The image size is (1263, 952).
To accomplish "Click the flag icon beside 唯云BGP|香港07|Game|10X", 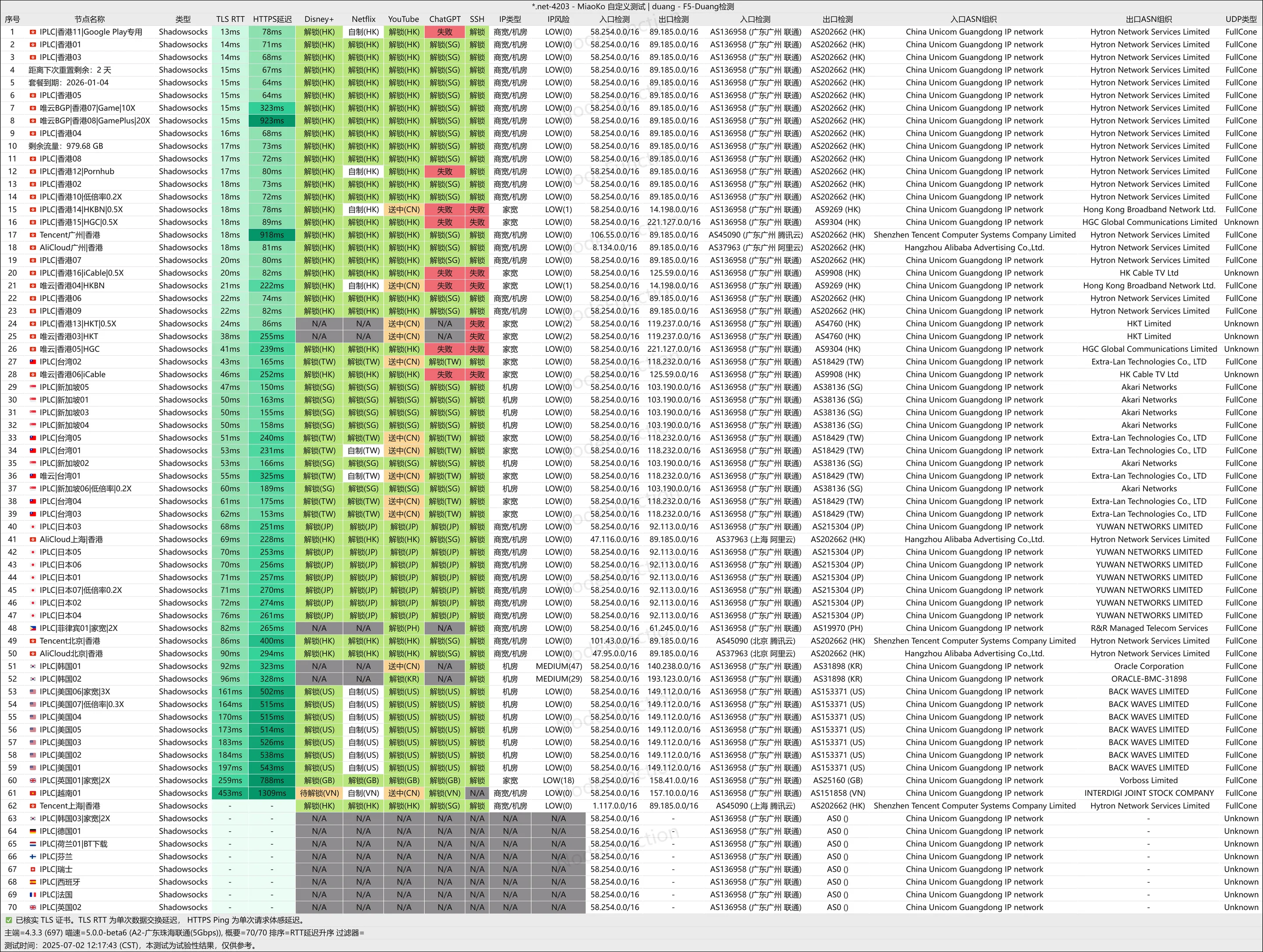I will (x=32, y=108).
